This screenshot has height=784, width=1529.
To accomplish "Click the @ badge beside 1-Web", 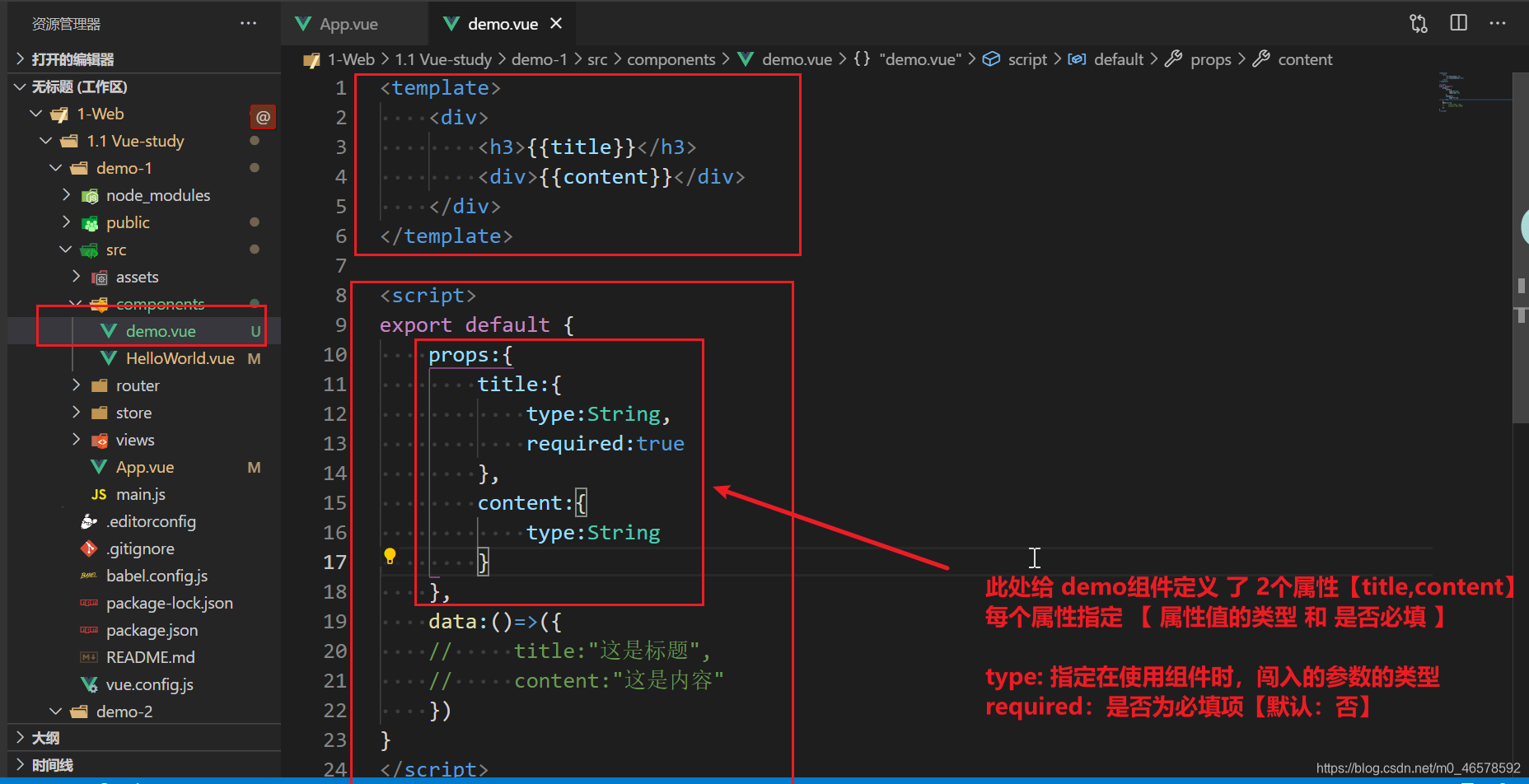I will tap(263, 116).
